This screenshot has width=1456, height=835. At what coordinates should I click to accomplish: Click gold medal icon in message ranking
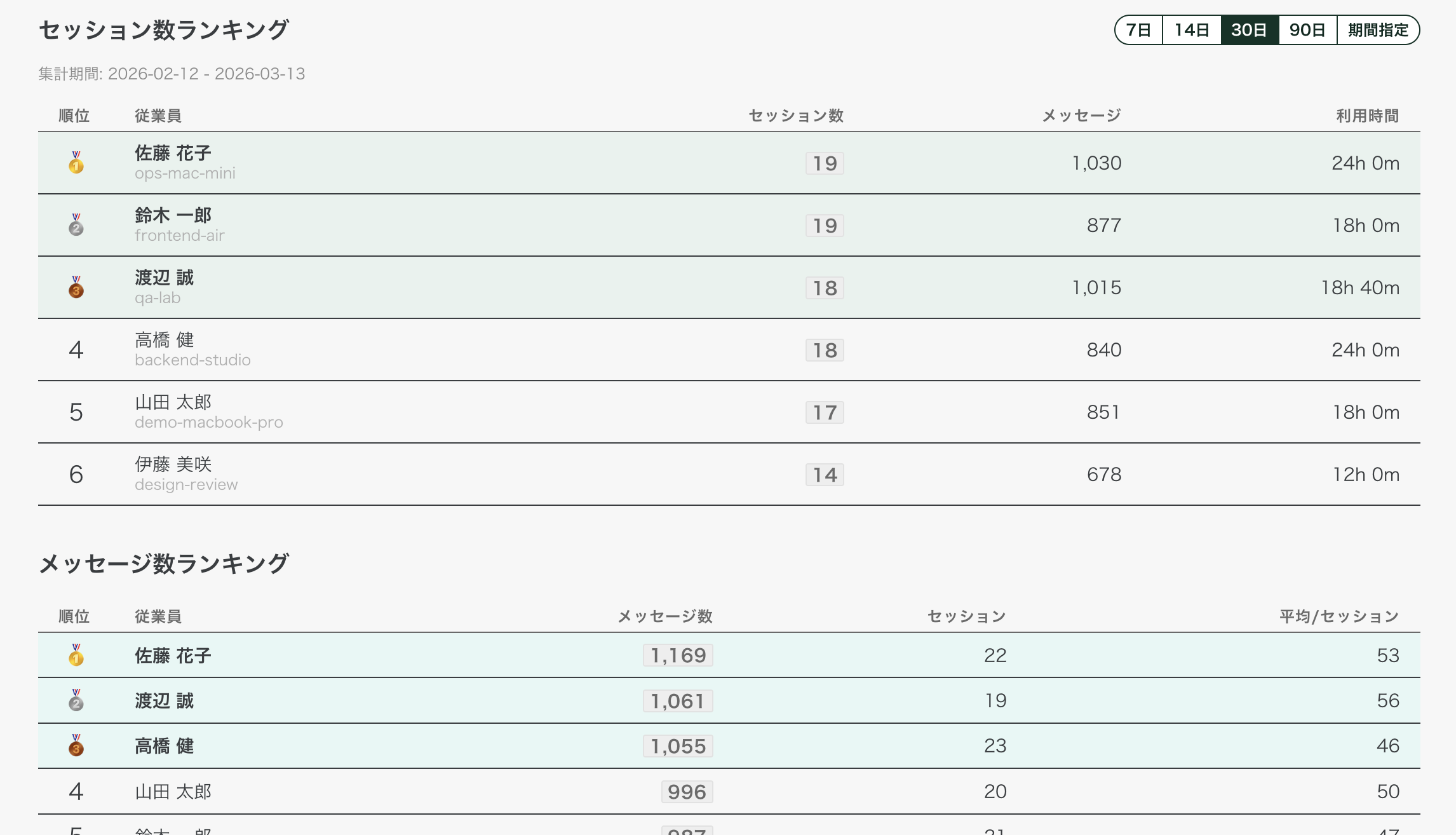pyautogui.click(x=76, y=655)
